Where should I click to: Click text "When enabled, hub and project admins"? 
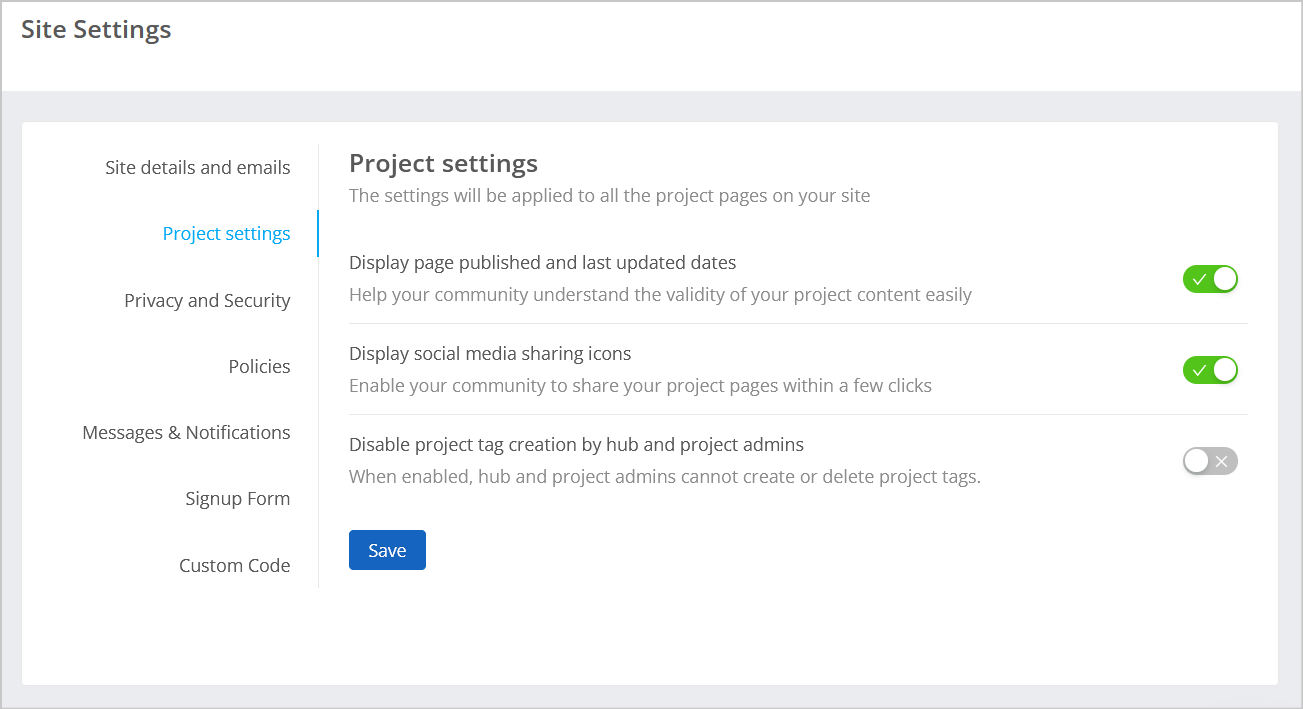[665, 477]
